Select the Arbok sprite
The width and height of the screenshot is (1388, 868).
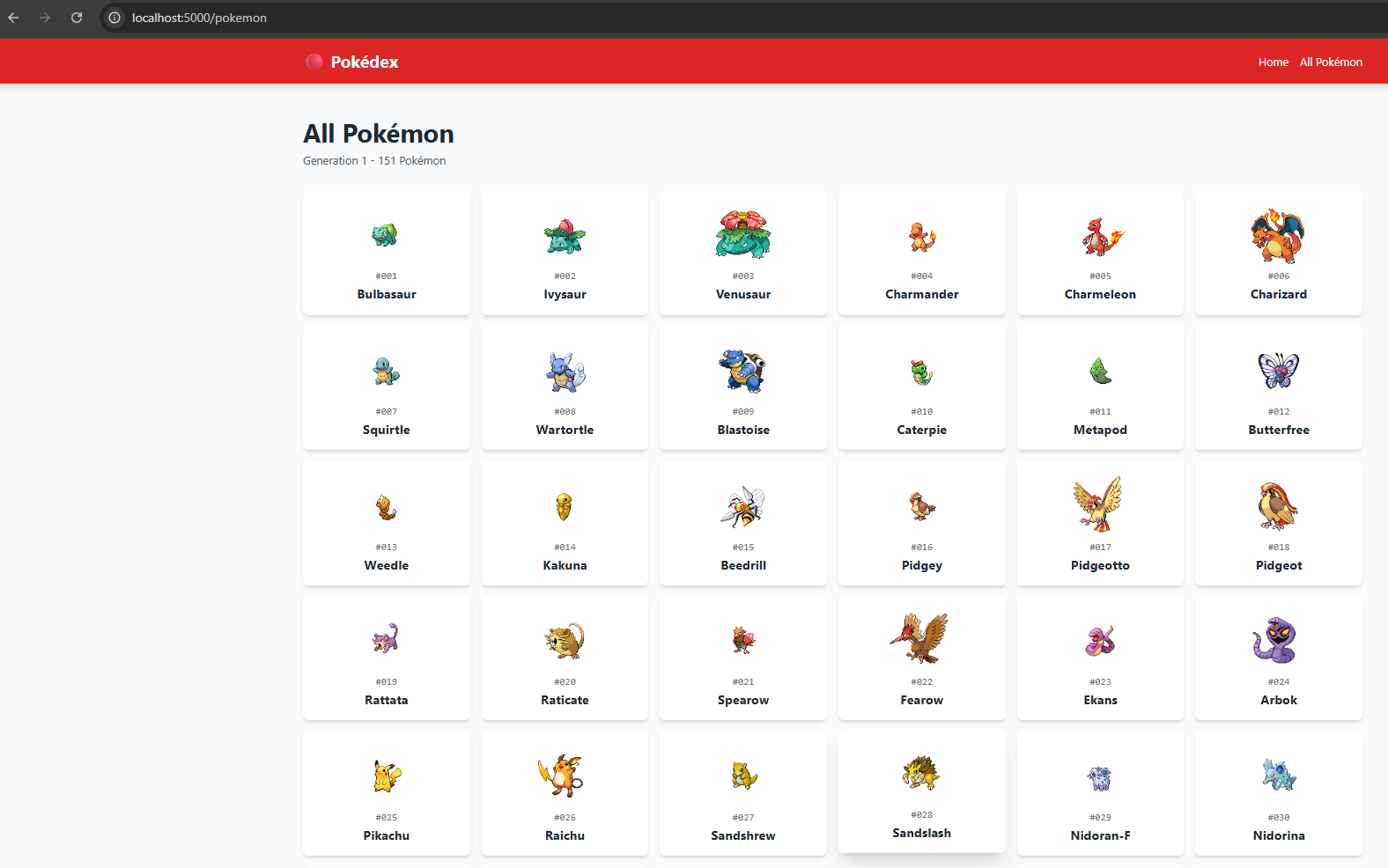click(x=1275, y=640)
